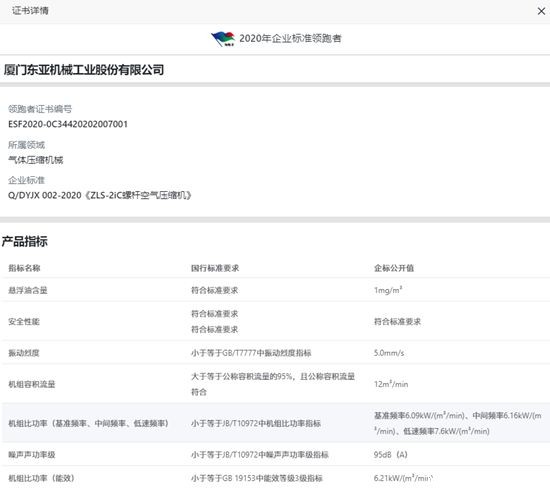Select the 机组比功率（能效） row name
Viewport: 550px width, 496px height.
pyautogui.click(x=41, y=478)
